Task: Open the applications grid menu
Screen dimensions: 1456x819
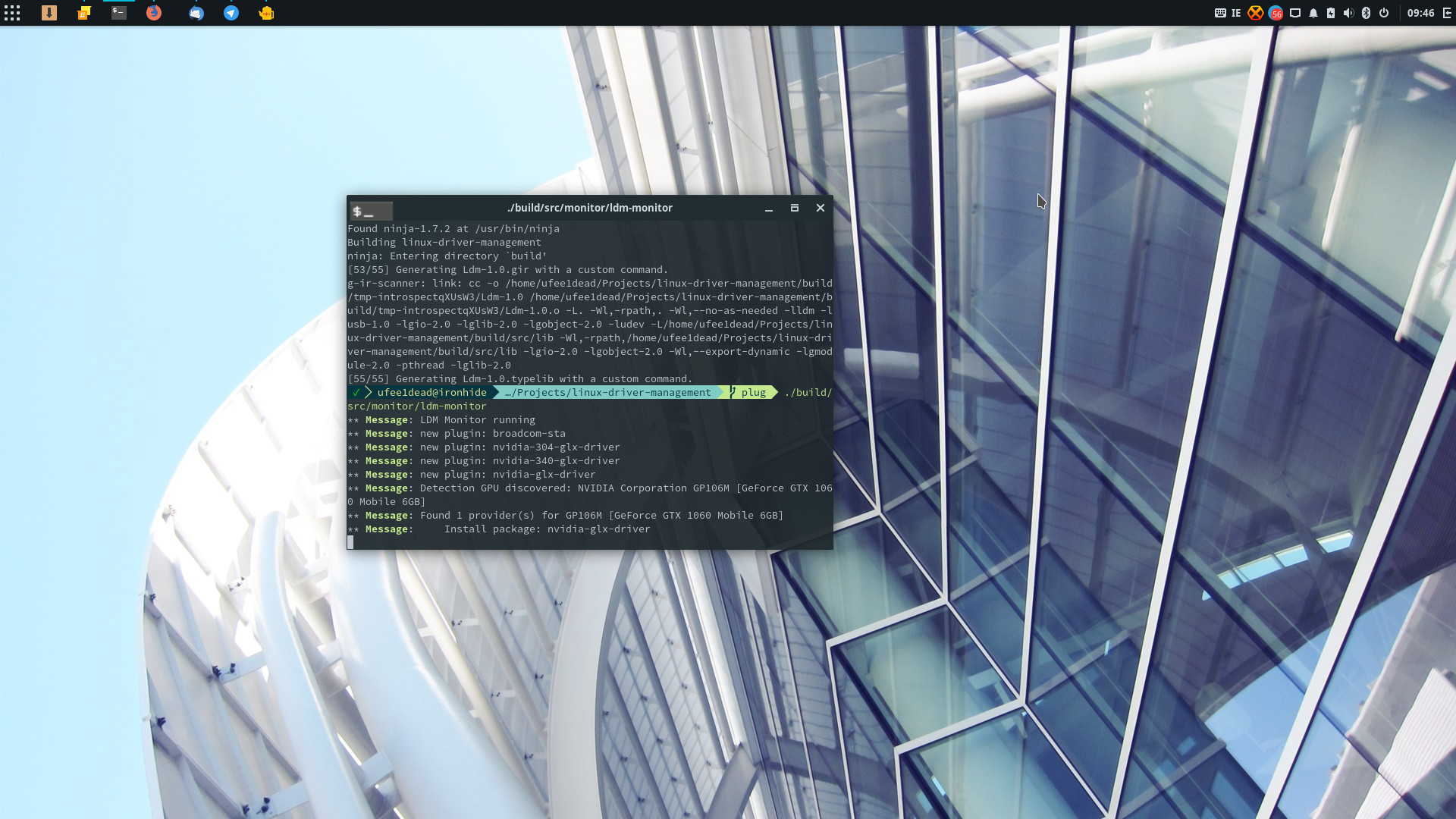Action: click(x=12, y=13)
